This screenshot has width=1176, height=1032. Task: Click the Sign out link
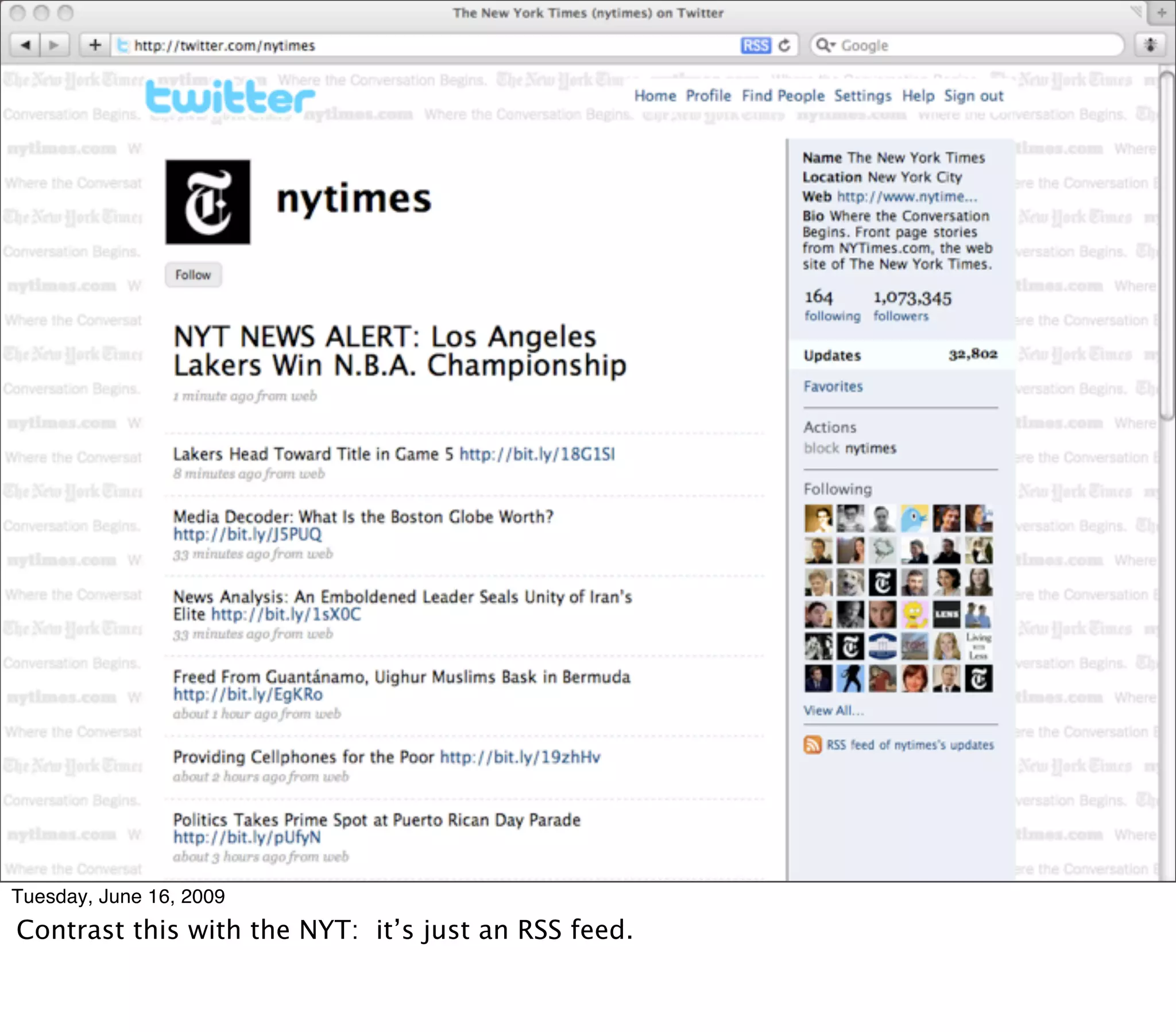[x=973, y=96]
